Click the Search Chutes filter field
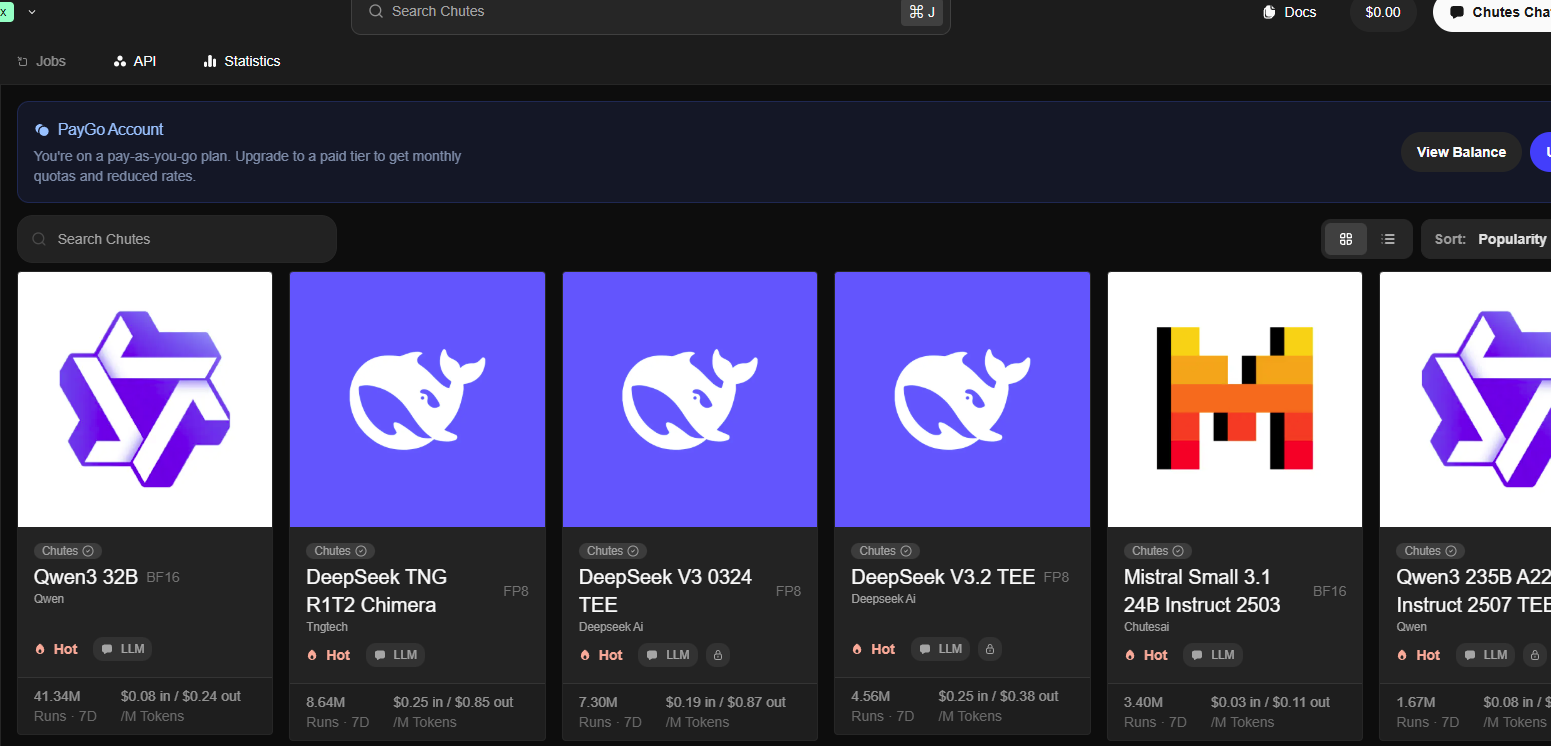This screenshot has height=746, width=1551. pyautogui.click(x=177, y=239)
